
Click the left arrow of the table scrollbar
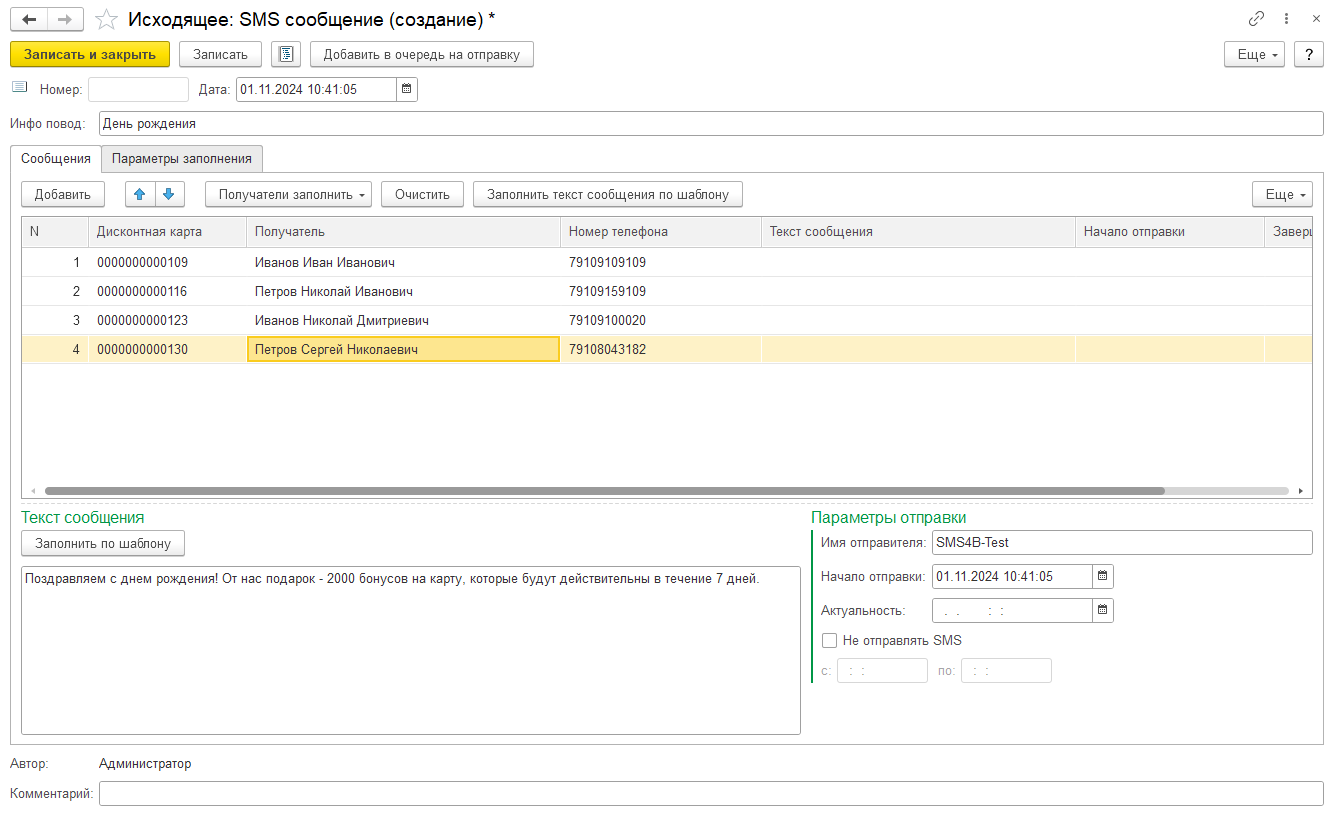tap(33, 491)
